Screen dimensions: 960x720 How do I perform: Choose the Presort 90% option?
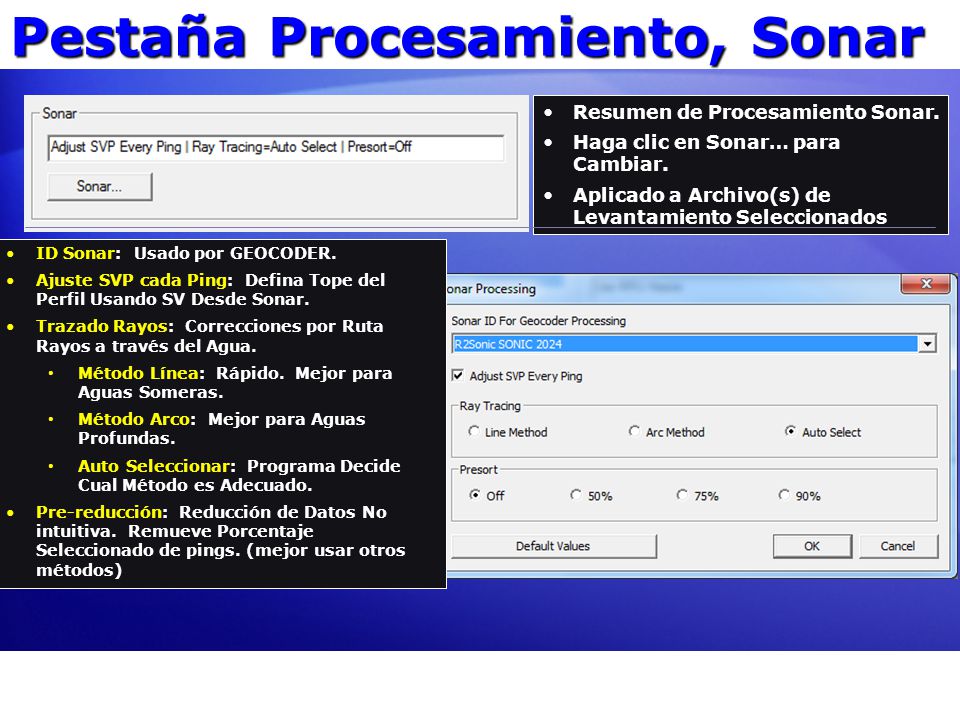click(x=784, y=495)
